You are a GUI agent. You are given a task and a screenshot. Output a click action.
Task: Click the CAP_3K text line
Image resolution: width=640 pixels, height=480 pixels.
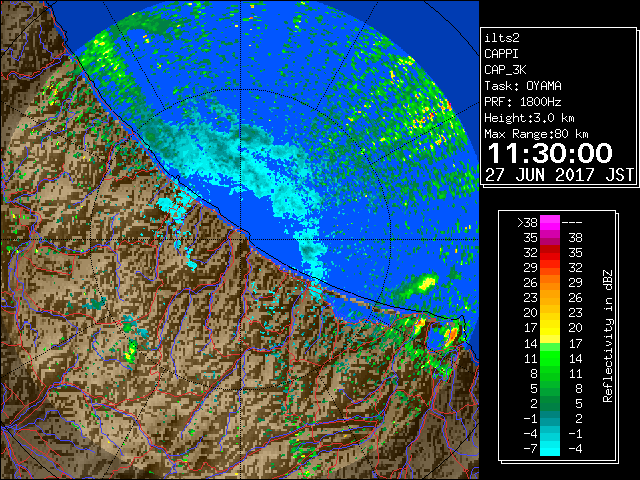pyautogui.click(x=505, y=70)
